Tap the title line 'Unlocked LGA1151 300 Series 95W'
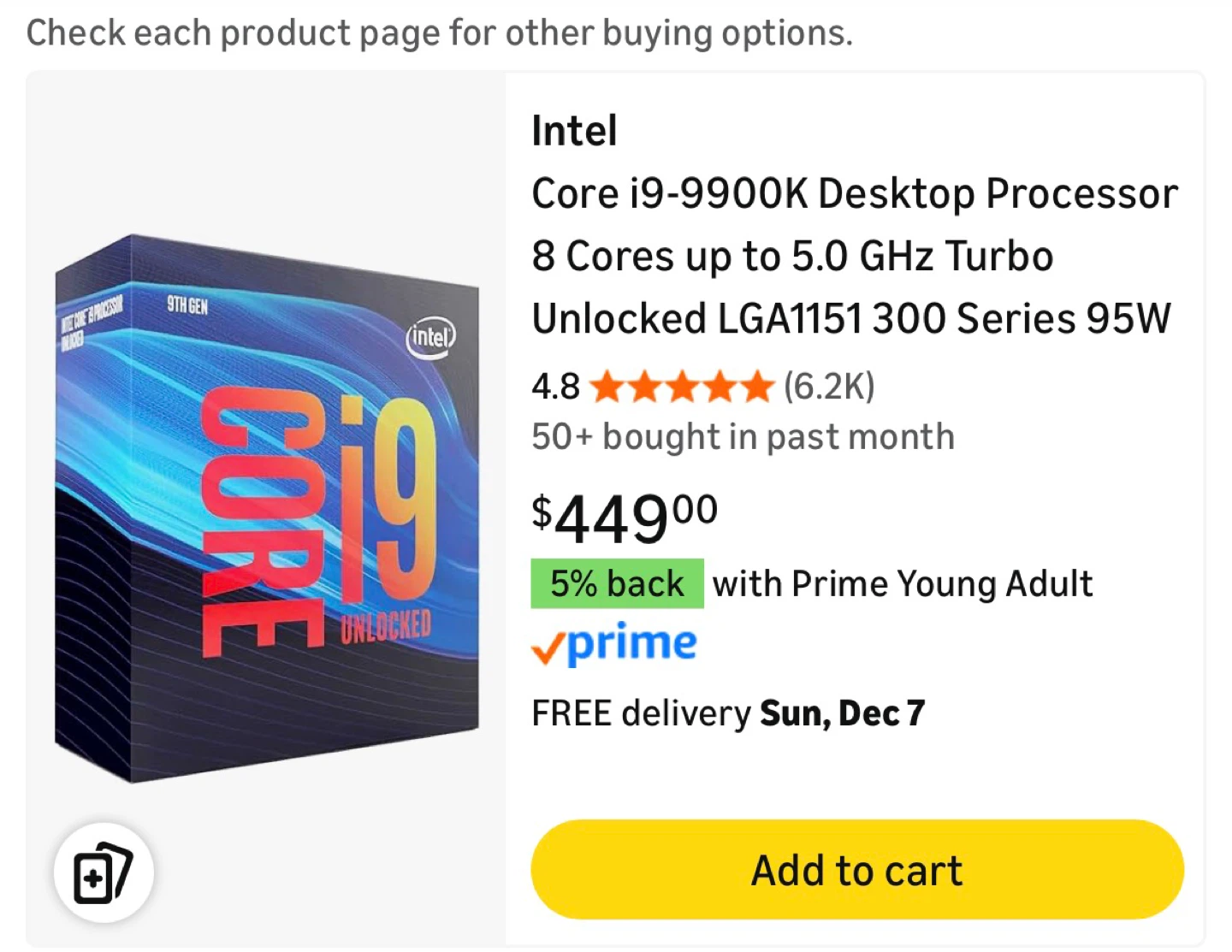Screen dimensions: 1232x952 click(850, 319)
